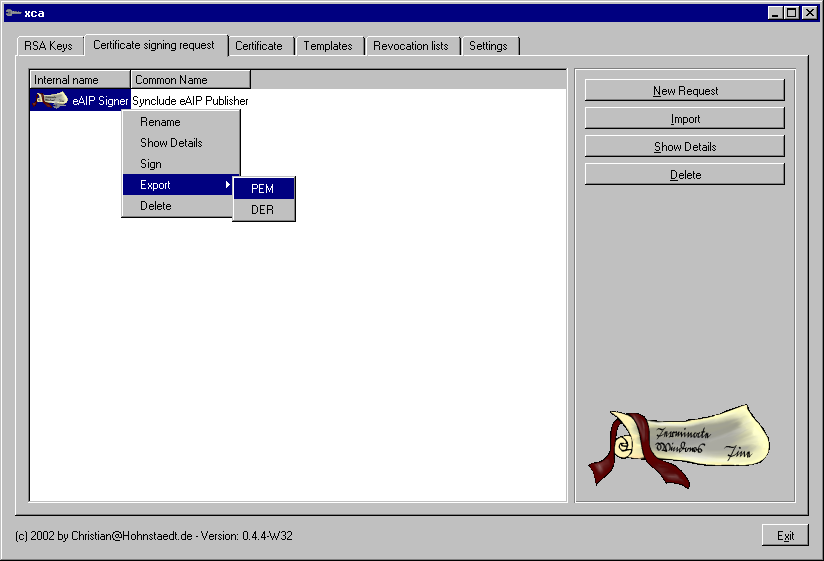Choose Rename from the context menu
This screenshot has width=824, height=561.
pos(160,122)
